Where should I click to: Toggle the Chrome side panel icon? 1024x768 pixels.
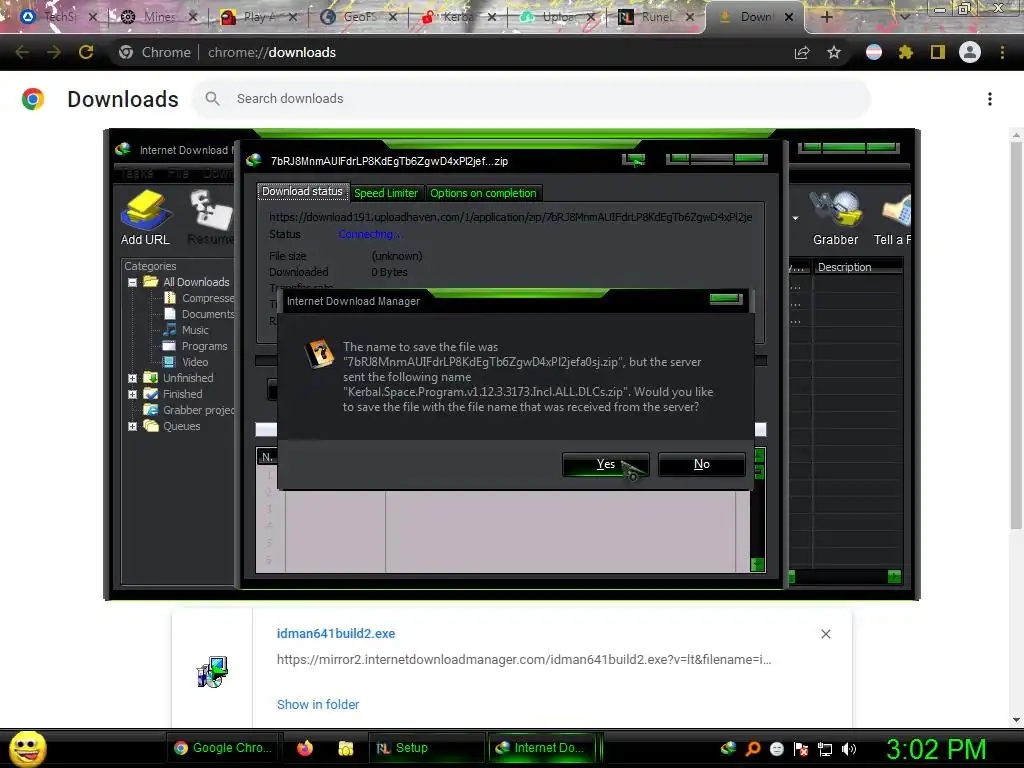[937, 52]
